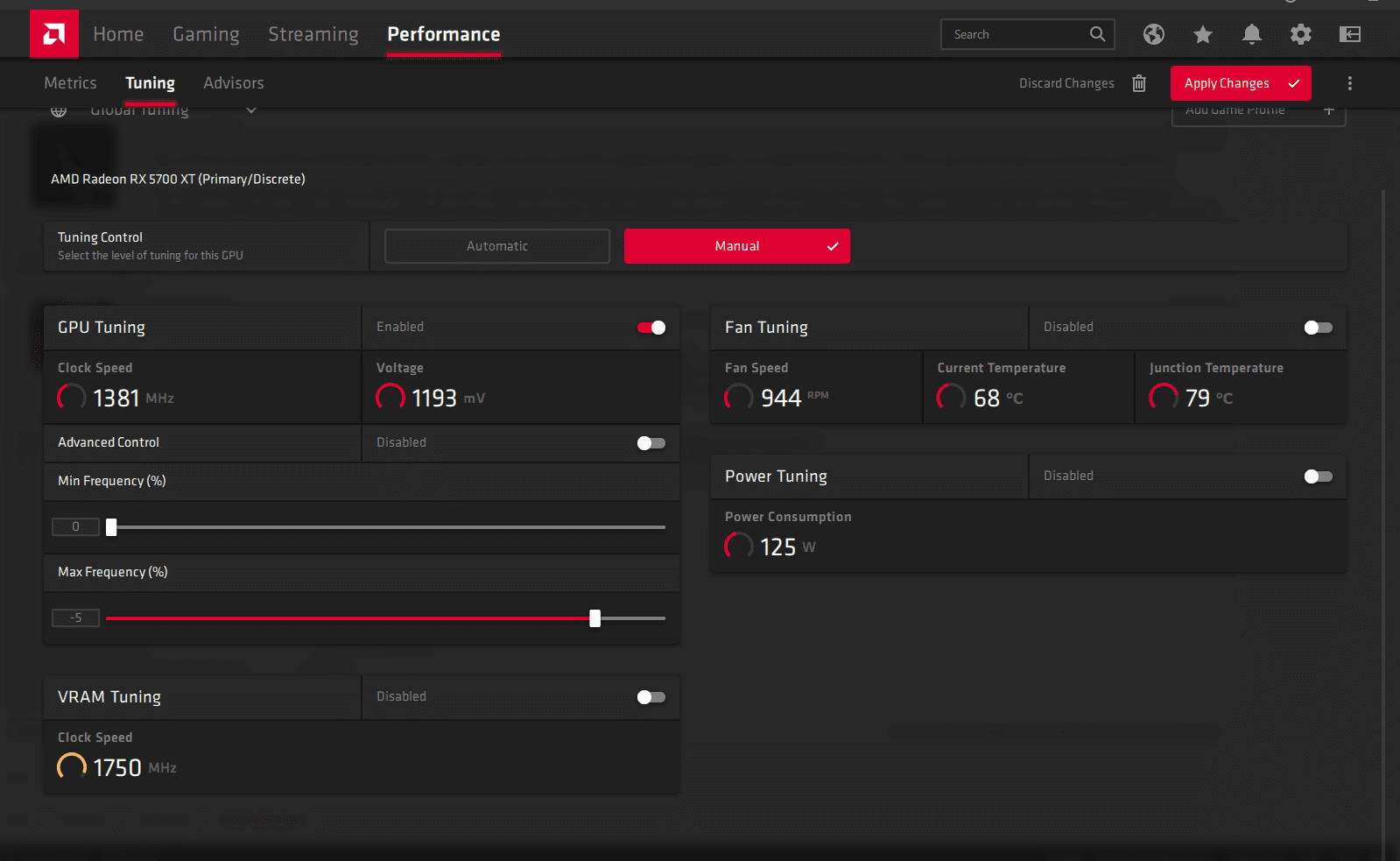Viewport: 1400px width, 861px height.
Task: Click the Power Consumption gauge icon
Action: tap(739, 547)
